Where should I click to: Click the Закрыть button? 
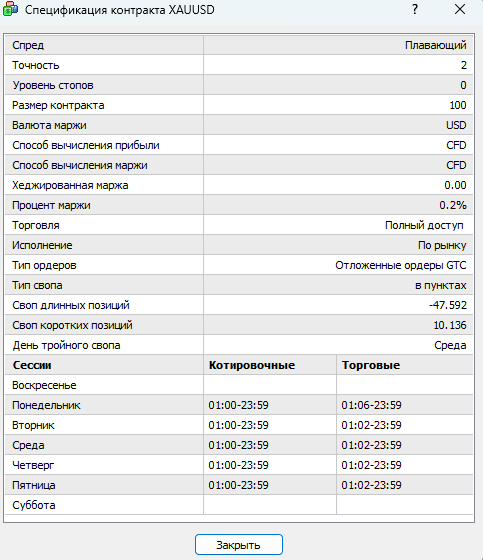239,545
